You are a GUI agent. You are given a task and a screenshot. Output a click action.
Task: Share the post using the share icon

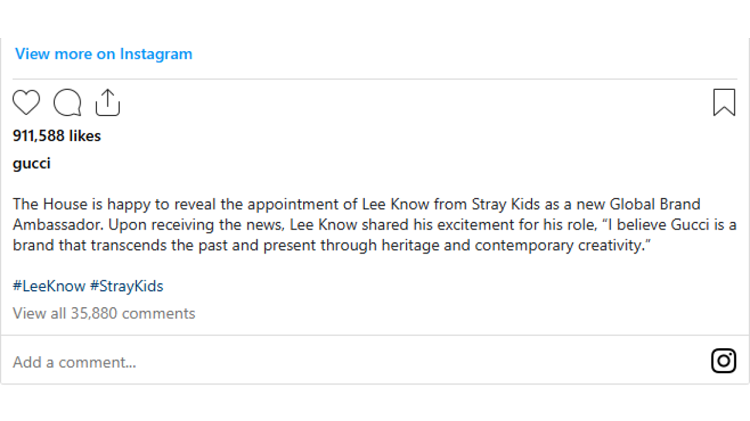(x=107, y=102)
